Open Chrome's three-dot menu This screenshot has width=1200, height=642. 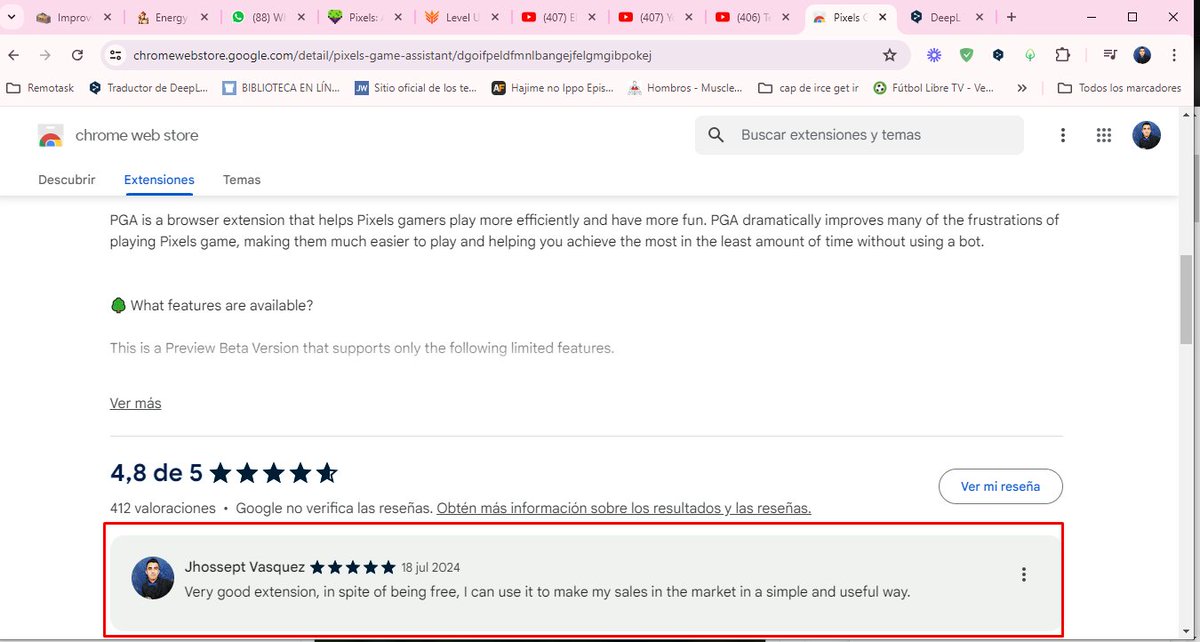pyautogui.click(x=1176, y=55)
